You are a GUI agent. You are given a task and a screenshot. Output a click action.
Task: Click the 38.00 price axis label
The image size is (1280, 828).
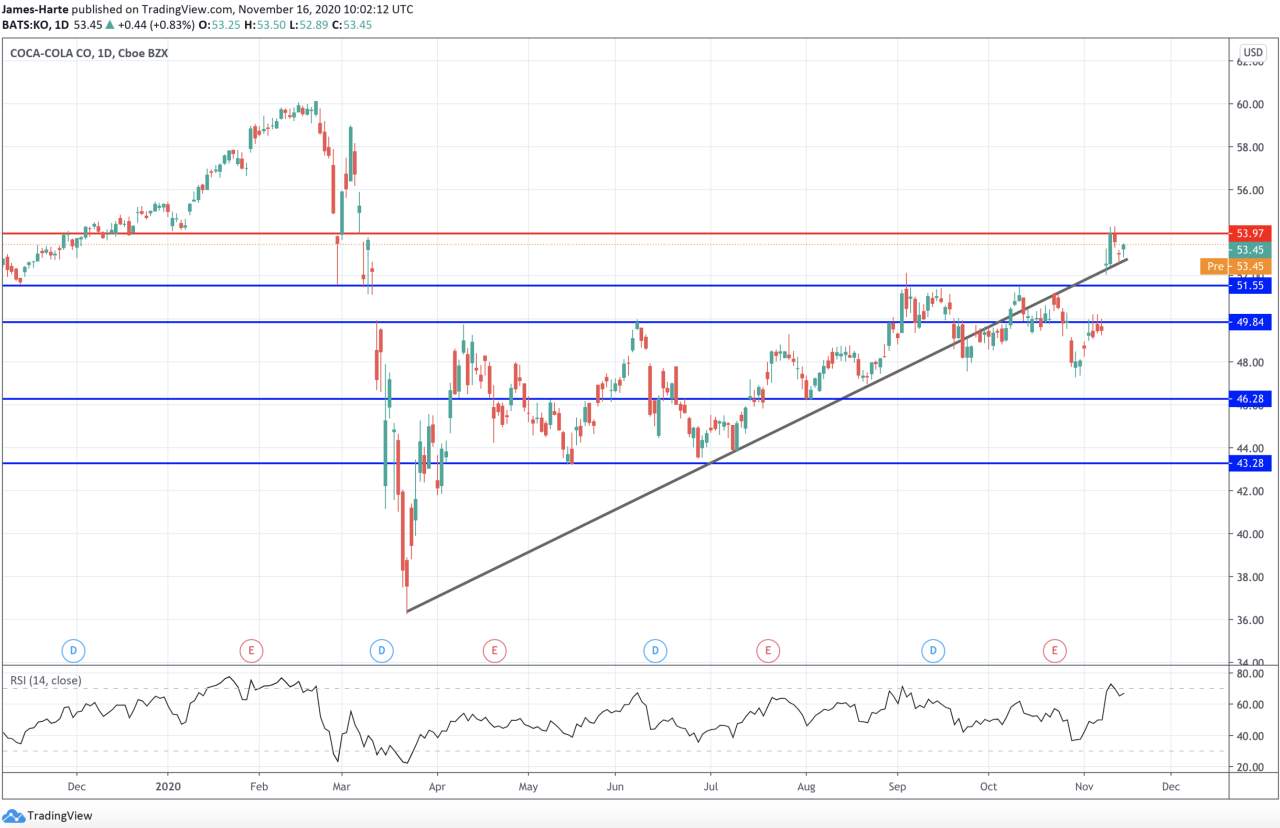pos(1250,577)
